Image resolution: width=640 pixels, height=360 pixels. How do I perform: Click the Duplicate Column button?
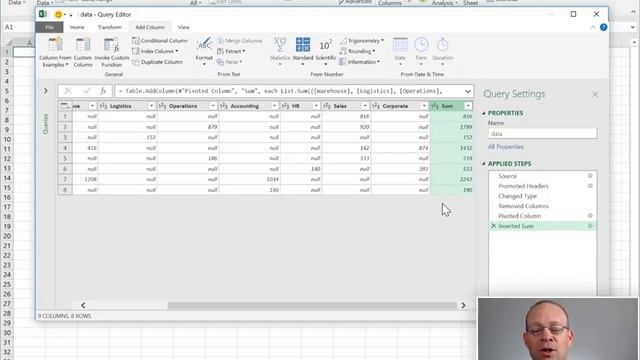point(157,62)
